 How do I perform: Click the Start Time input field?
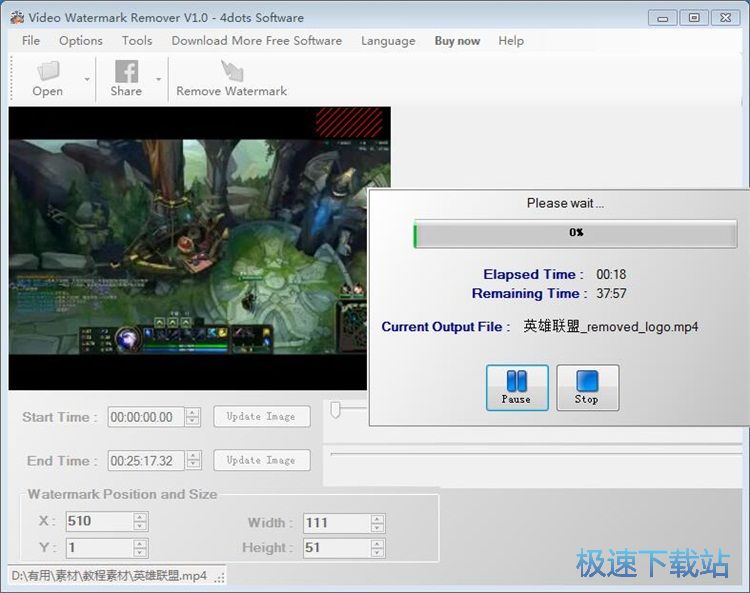[x=146, y=417]
